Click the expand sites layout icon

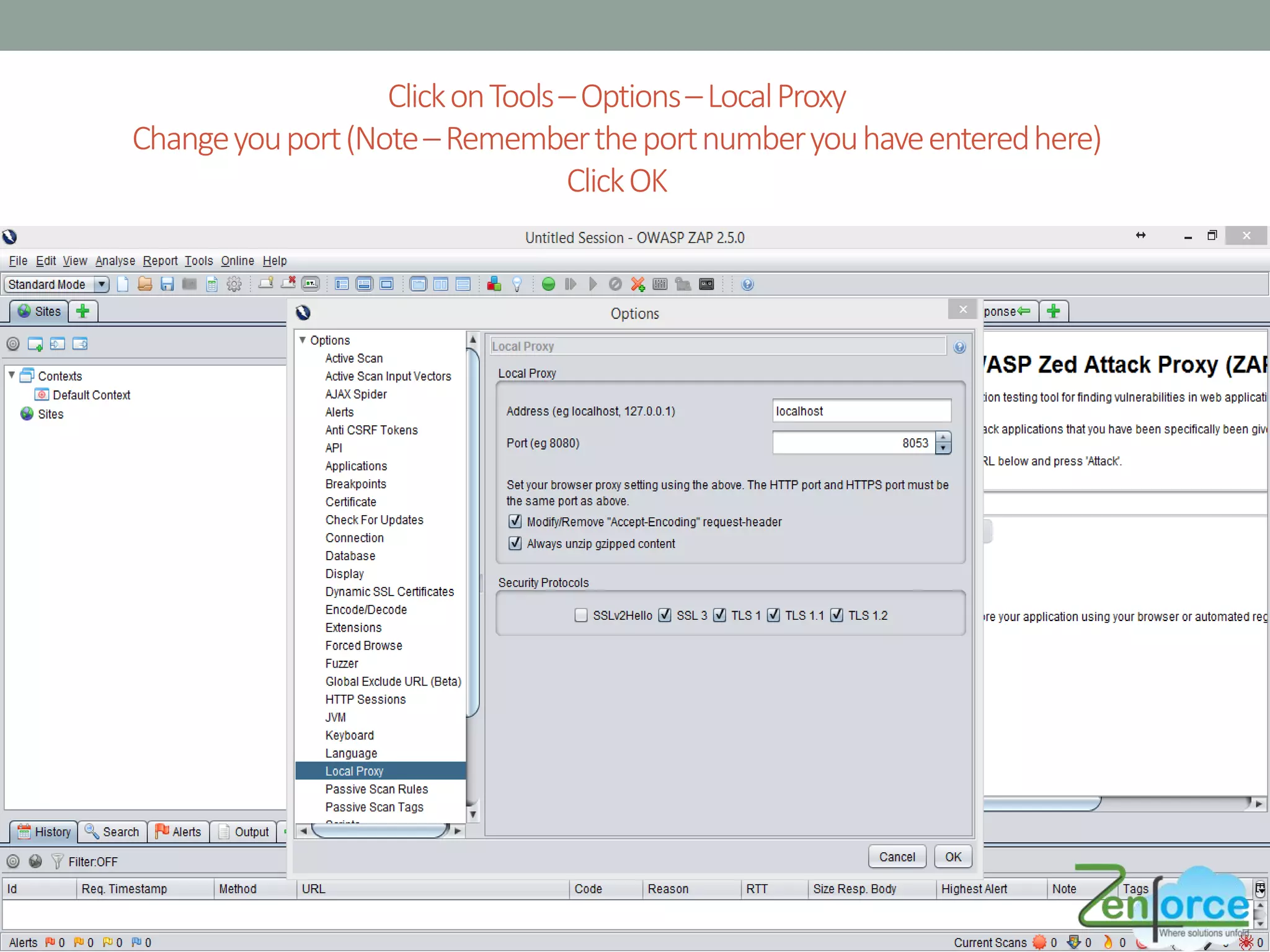coord(342,284)
